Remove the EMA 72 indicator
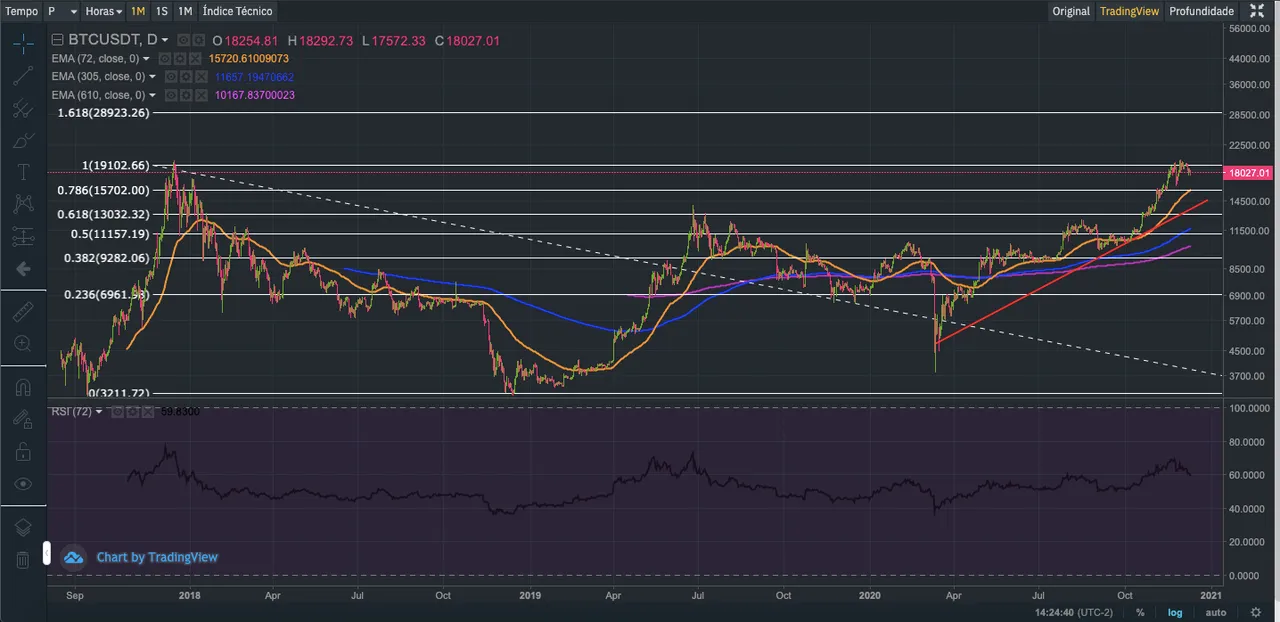This screenshot has height=622, width=1280. point(194,59)
